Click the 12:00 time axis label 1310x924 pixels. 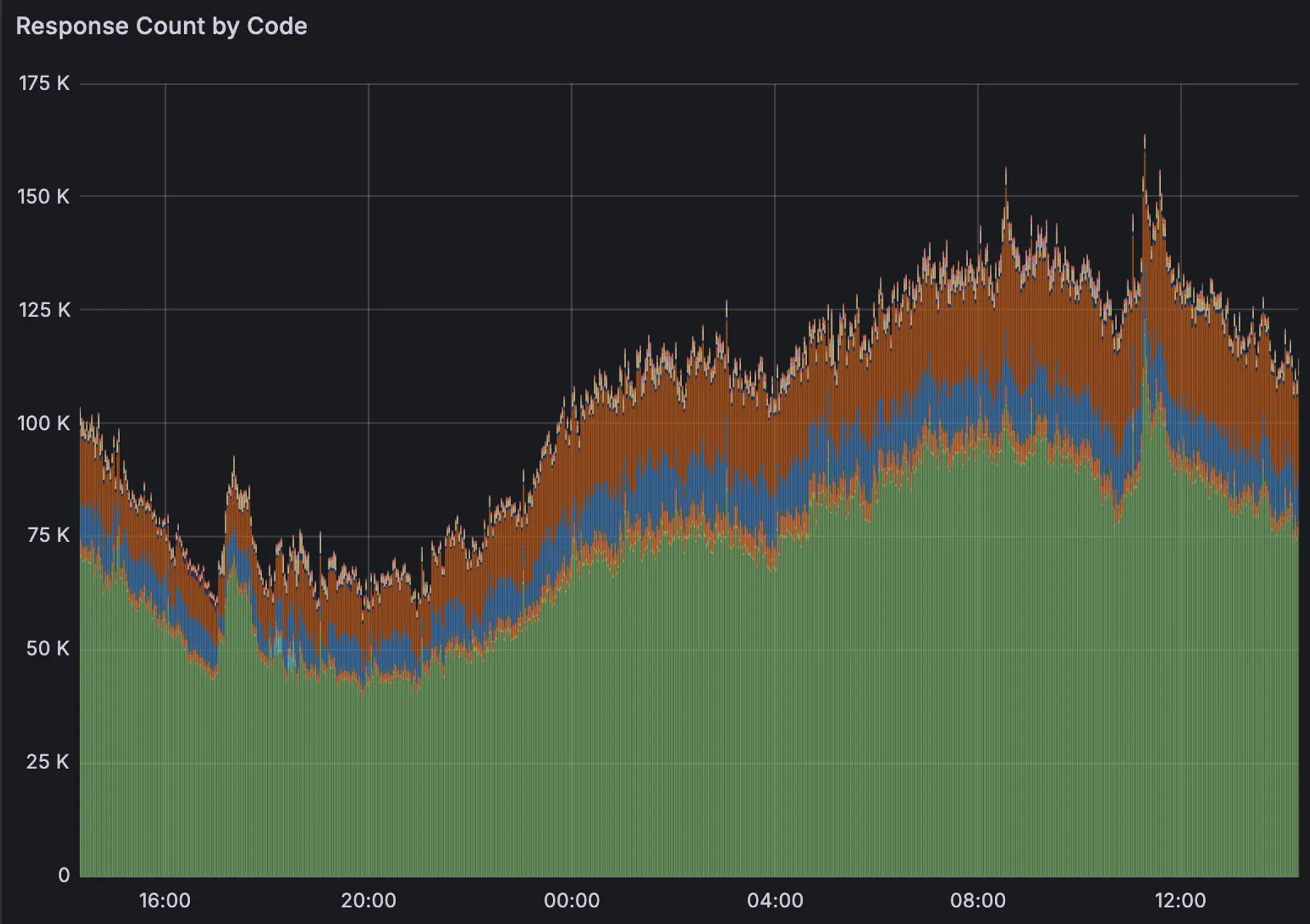coord(1181,898)
